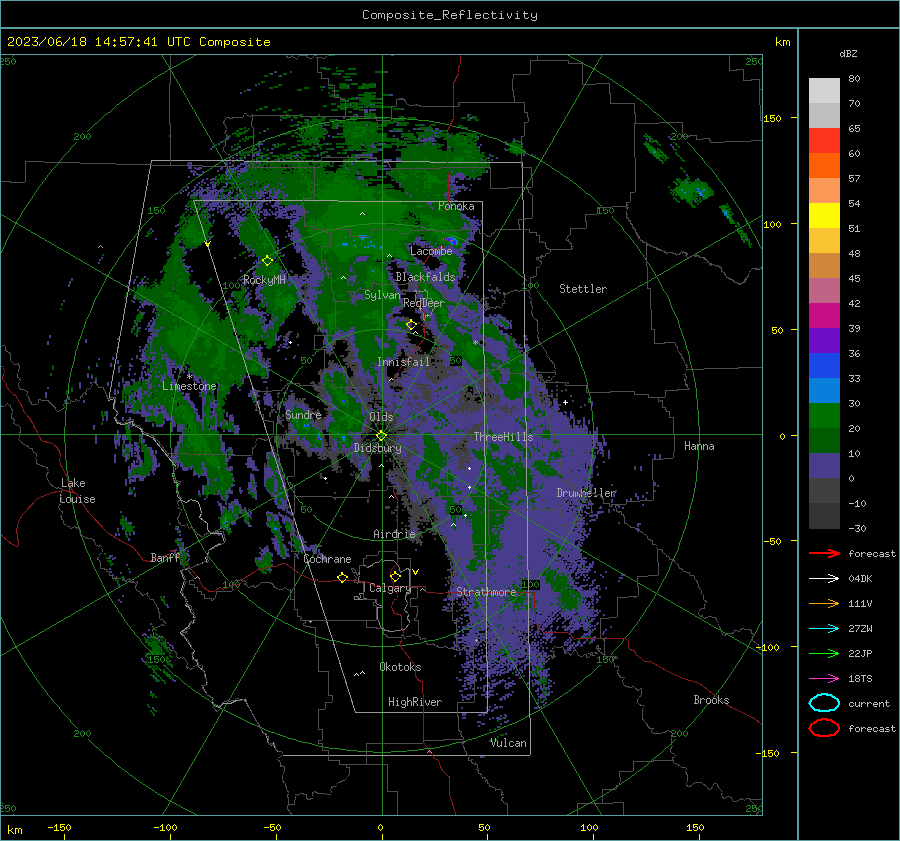Select the slate purple 0-10 dBZ swatch
Viewport: 900px width, 841px height.
click(x=824, y=466)
